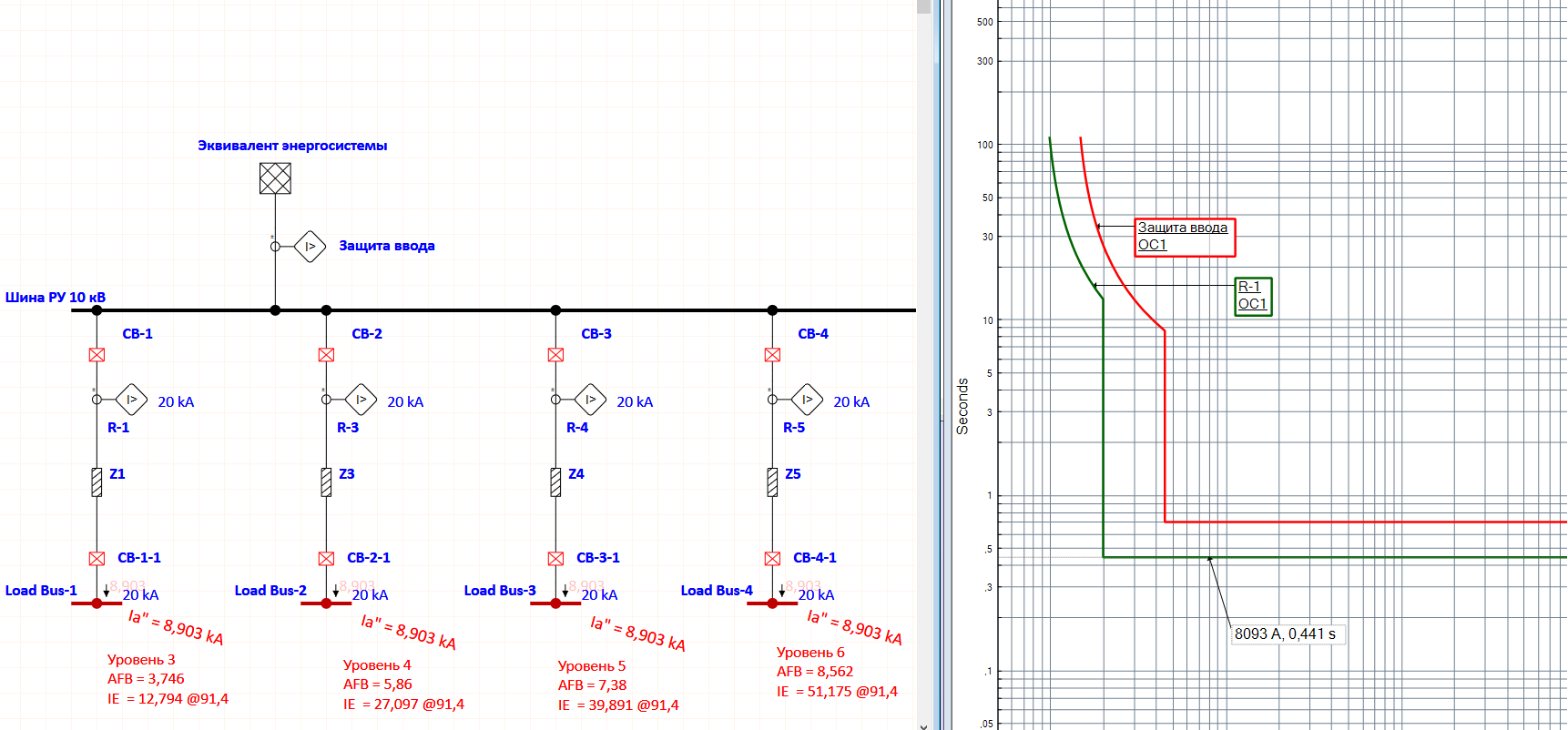The width and height of the screenshot is (1568, 730).
Task: Select the red Защита ввода OC1 curve label
Action: [x=1184, y=237]
